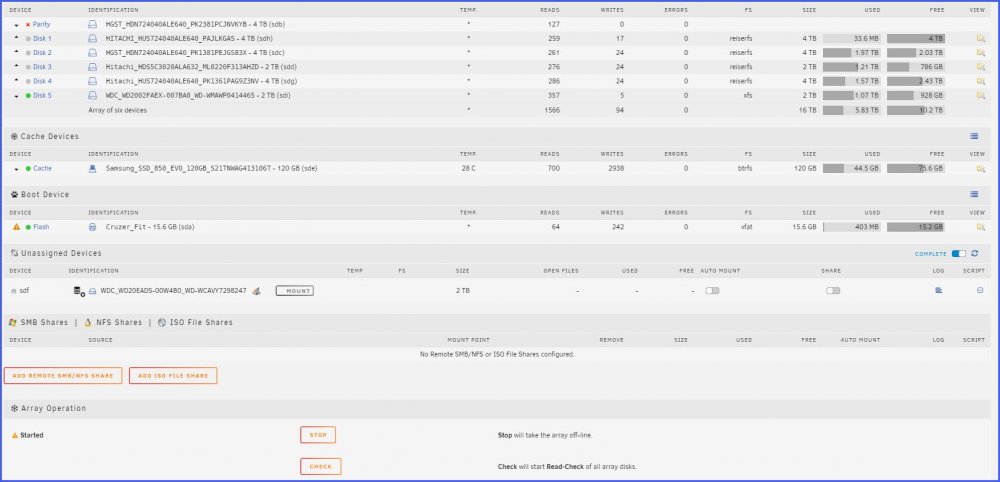Click Disk 3 Hitachi drive icon

tap(92, 67)
